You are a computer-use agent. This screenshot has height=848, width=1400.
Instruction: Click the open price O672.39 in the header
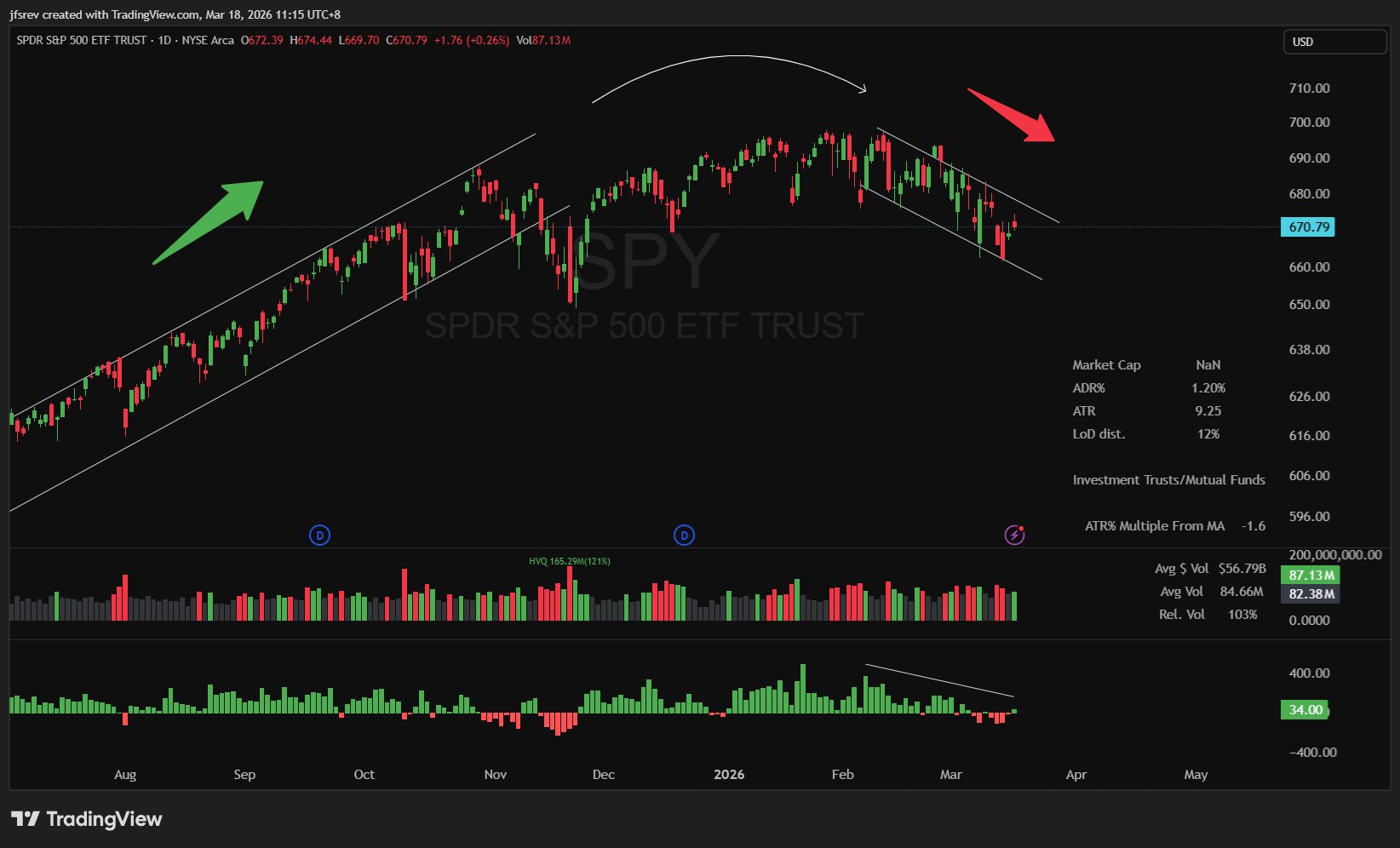coord(262,40)
